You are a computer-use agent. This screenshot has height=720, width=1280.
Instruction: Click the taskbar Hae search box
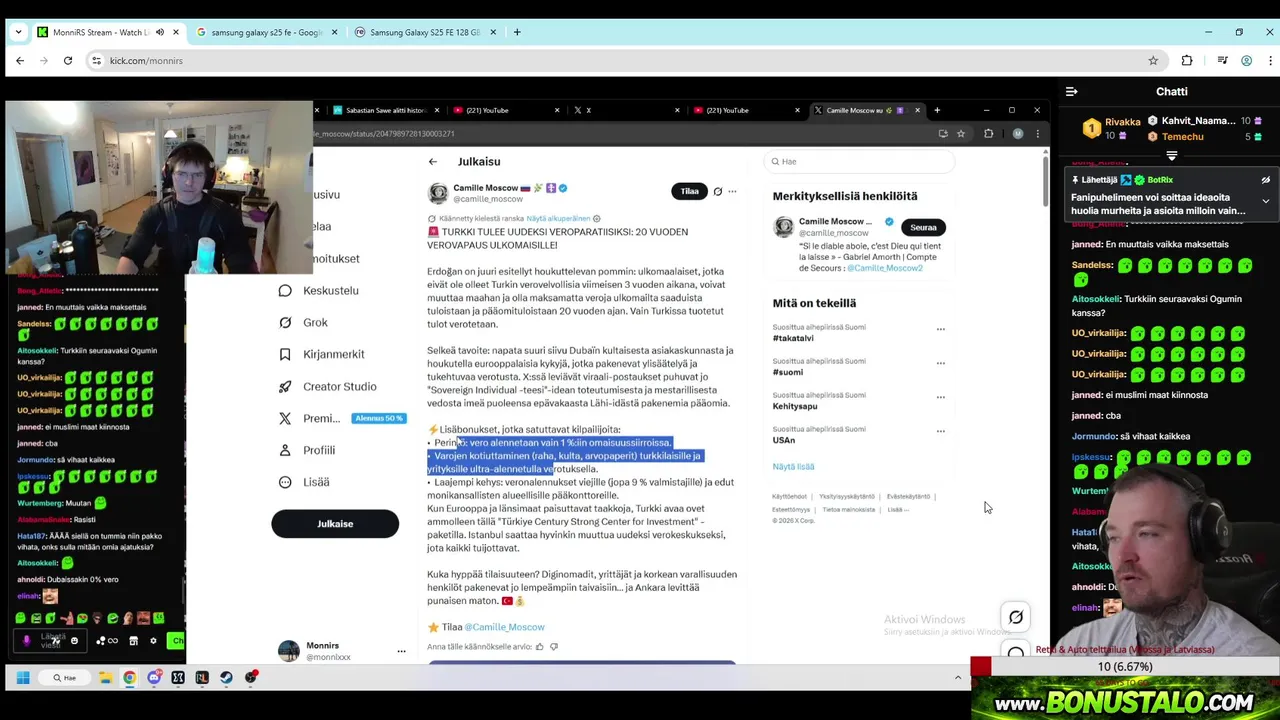pos(64,678)
